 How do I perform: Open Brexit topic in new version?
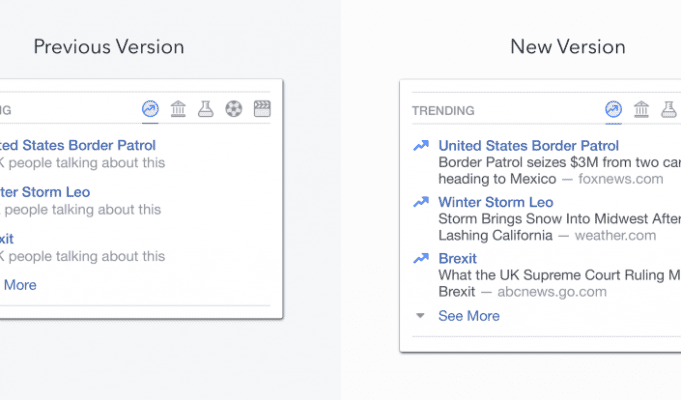(457, 258)
